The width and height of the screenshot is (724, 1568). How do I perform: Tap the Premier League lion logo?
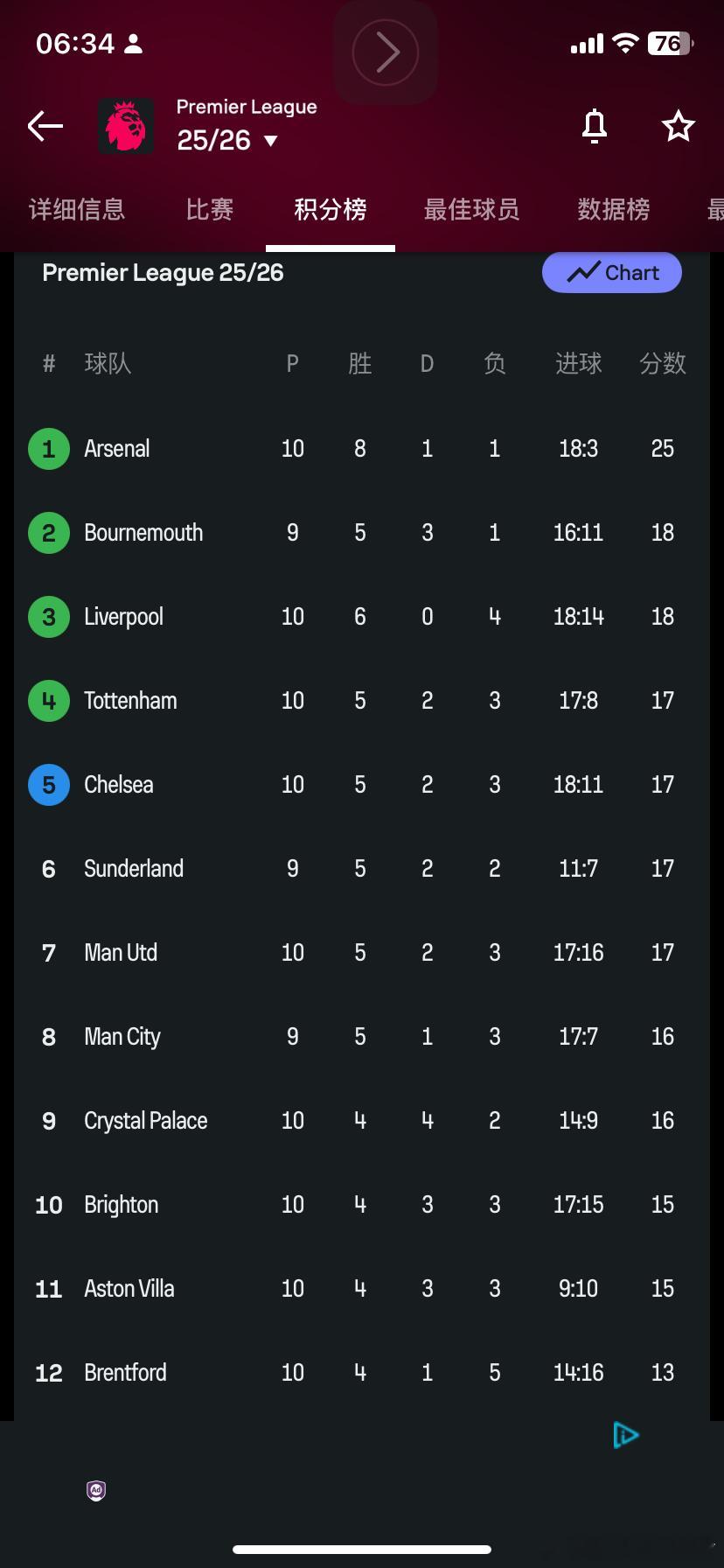[x=126, y=126]
